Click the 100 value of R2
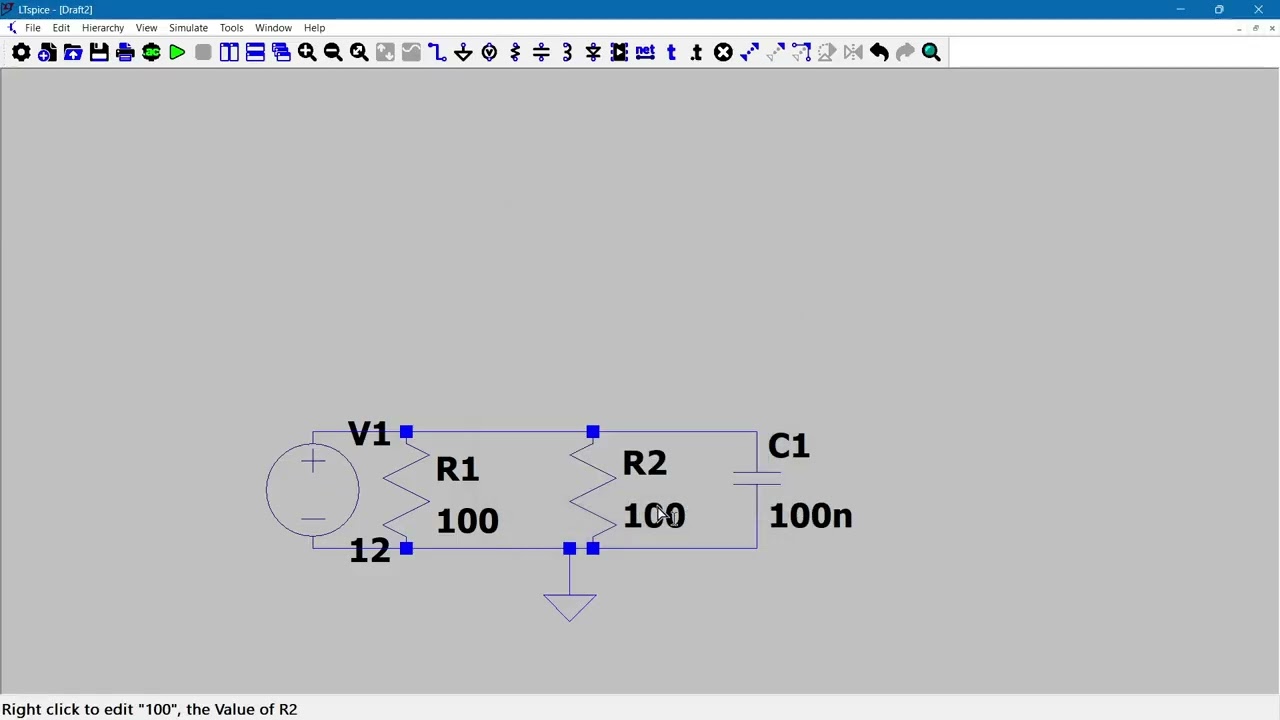The image size is (1280, 720). (x=654, y=516)
